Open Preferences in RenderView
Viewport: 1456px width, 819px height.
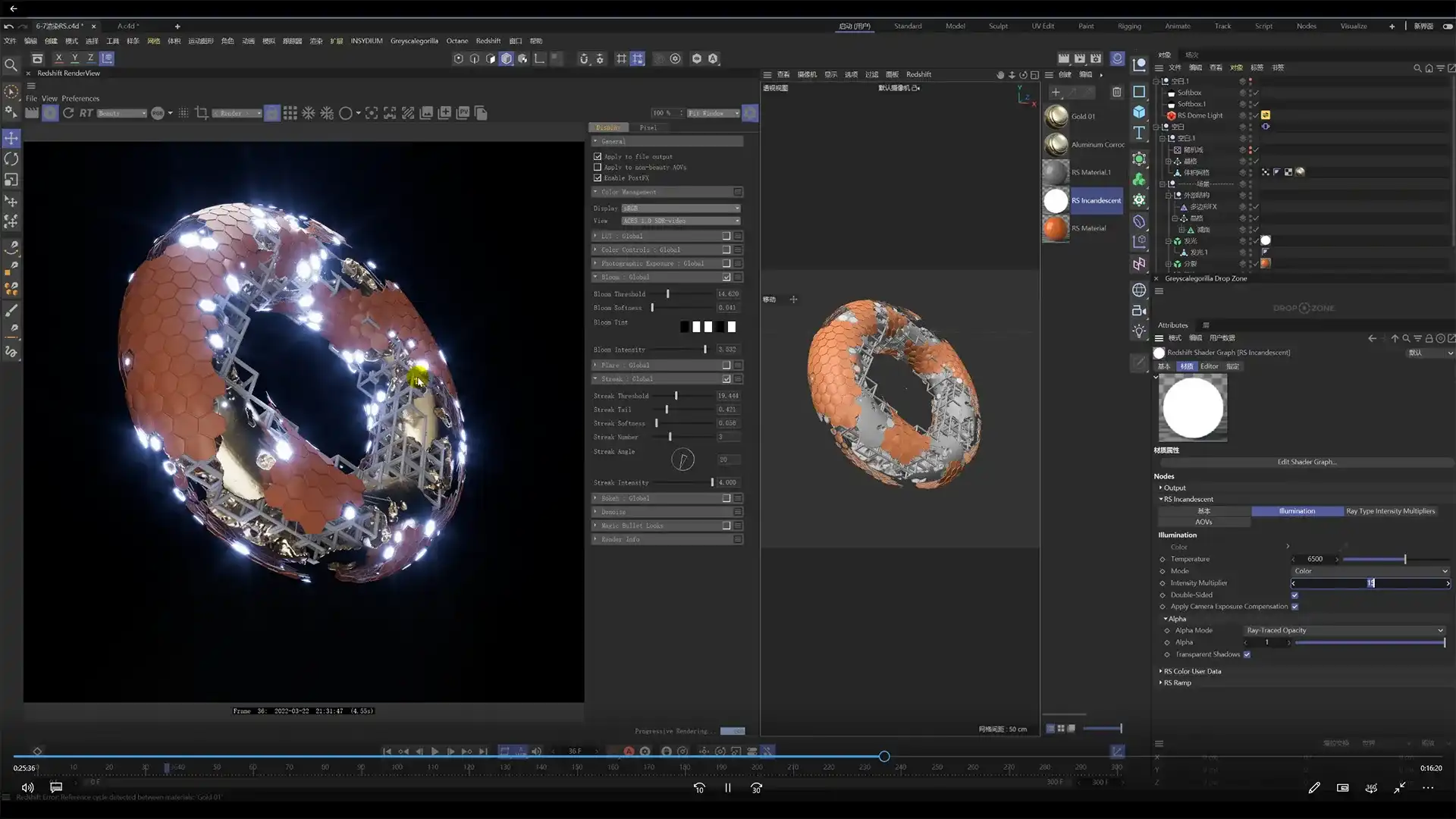[80, 99]
